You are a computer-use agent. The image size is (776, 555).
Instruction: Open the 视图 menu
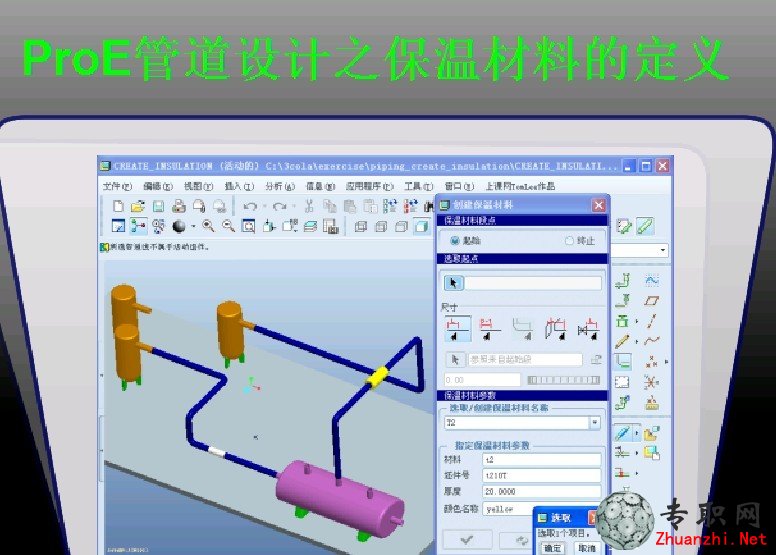pyautogui.click(x=198, y=186)
